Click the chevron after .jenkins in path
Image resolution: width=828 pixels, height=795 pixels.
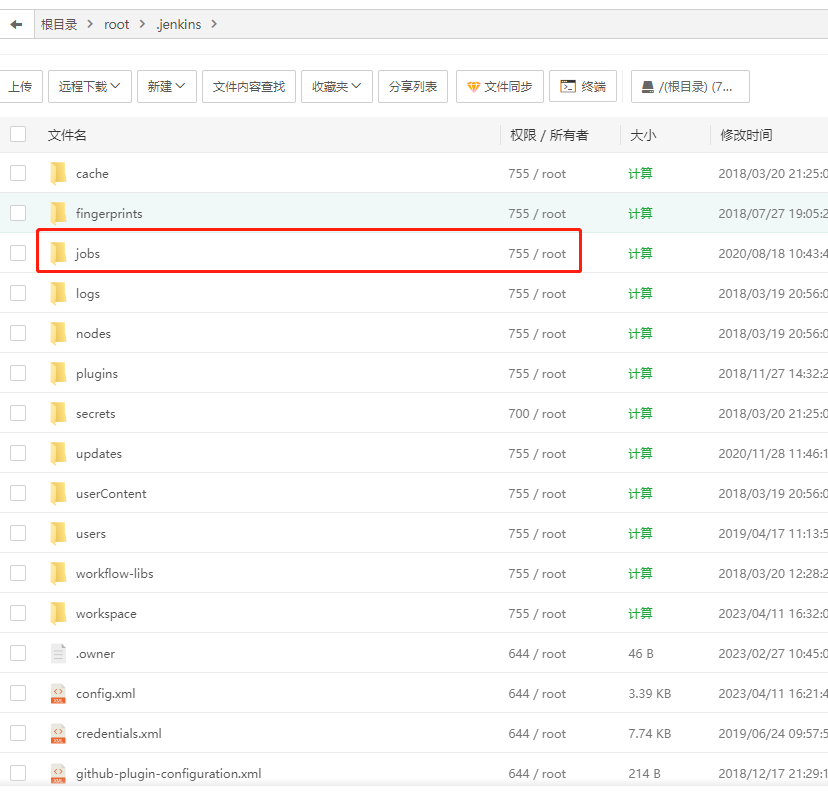(214, 24)
